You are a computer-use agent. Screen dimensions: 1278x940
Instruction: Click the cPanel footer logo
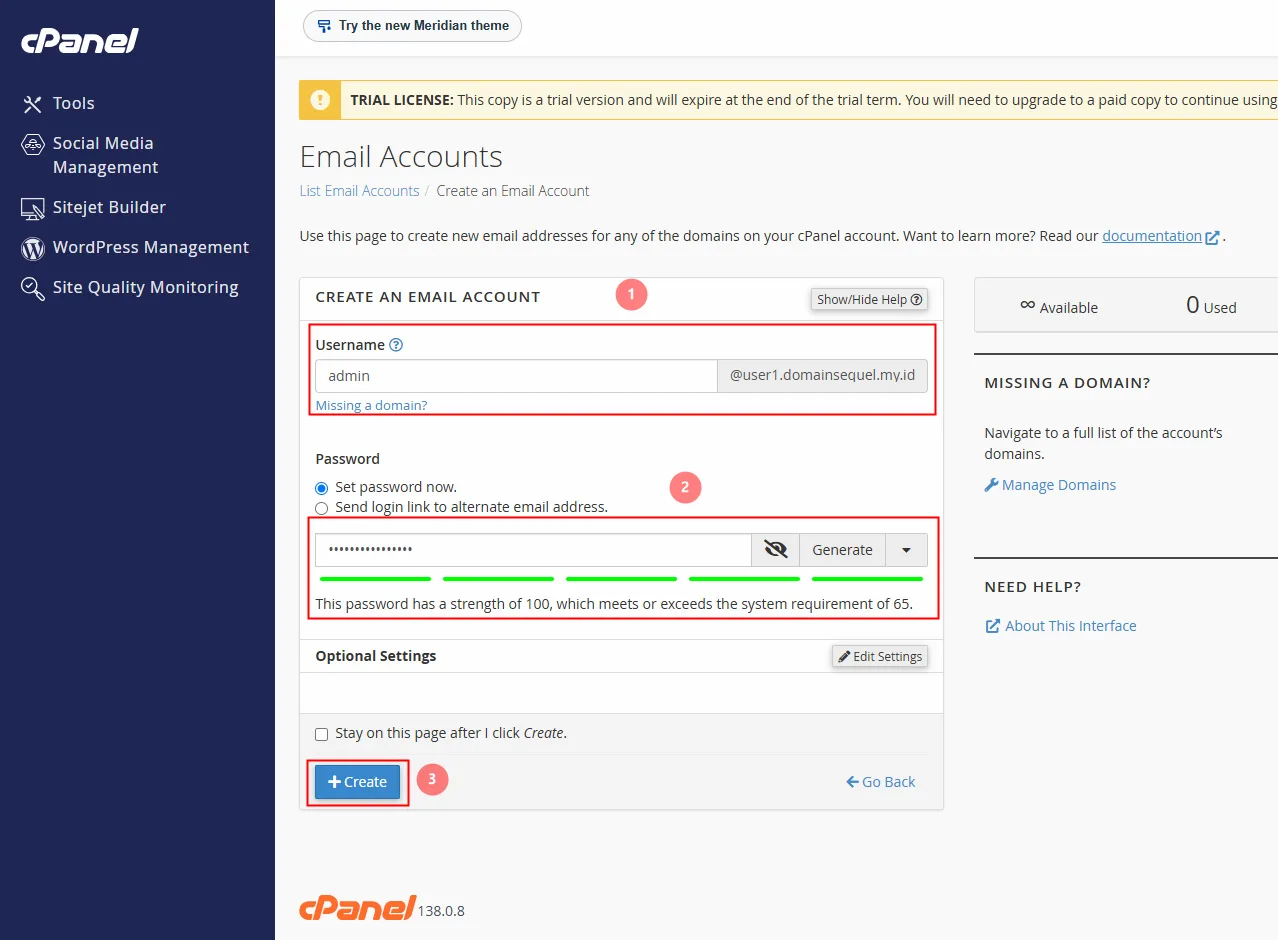click(357, 907)
